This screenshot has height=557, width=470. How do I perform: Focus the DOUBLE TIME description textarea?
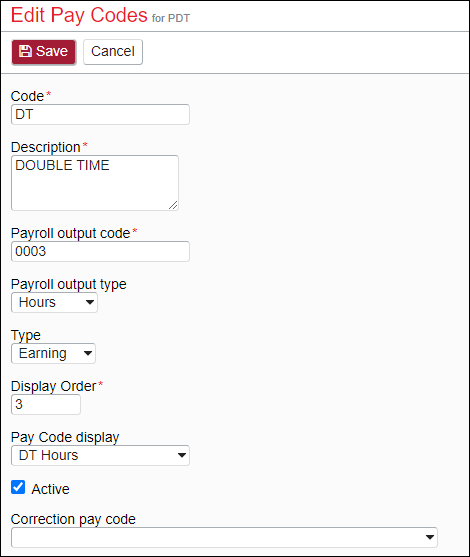tap(95, 183)
